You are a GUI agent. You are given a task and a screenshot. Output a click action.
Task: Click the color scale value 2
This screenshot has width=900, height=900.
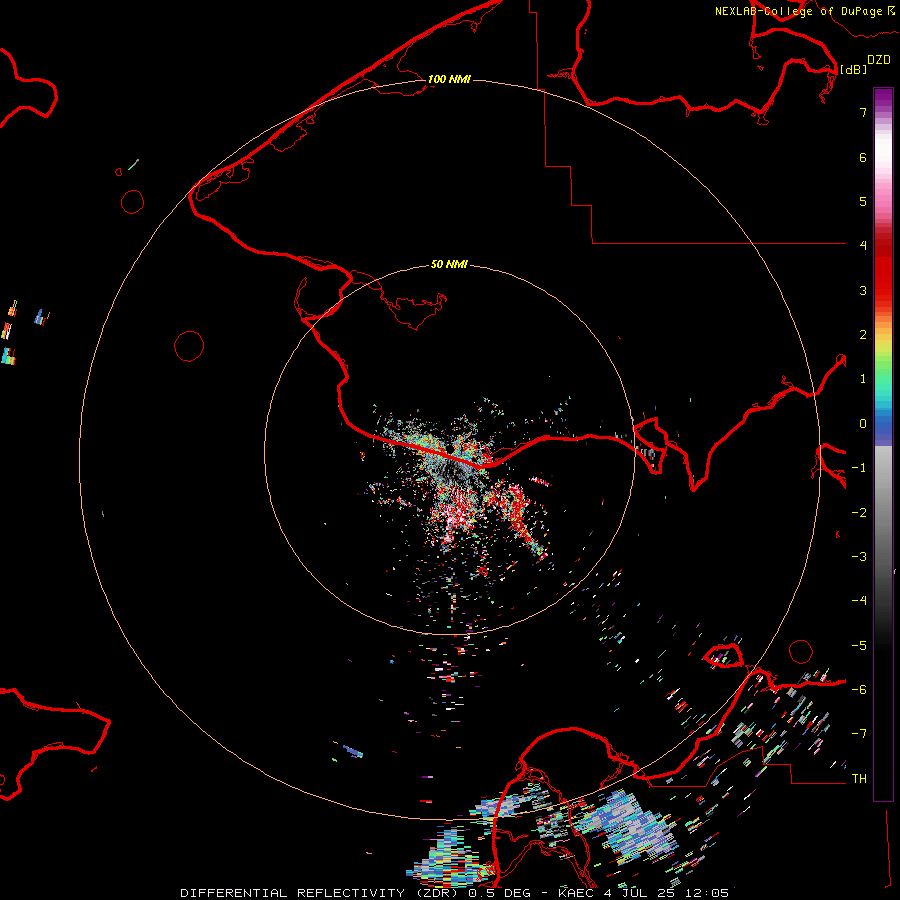pos(863,335)
